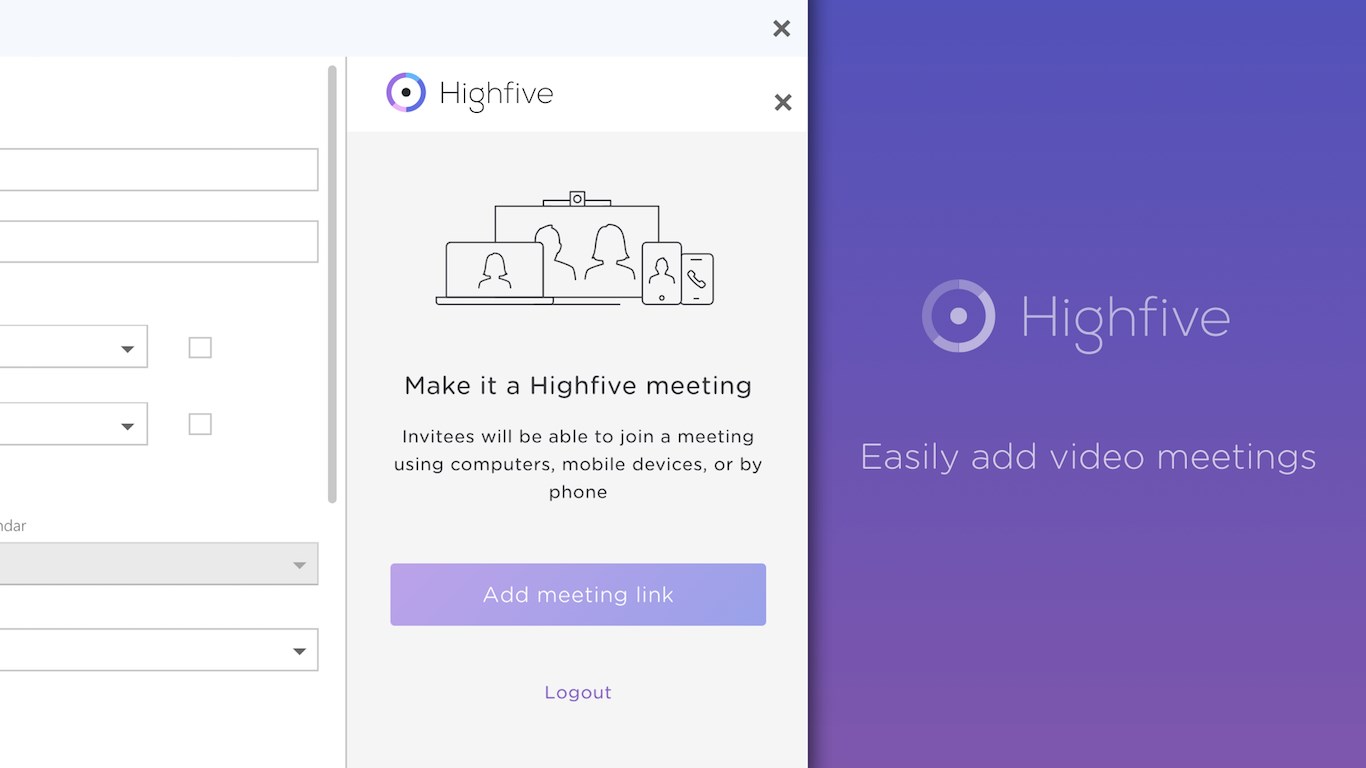Open the first small dropdown in form

click(x=73, y=347)
